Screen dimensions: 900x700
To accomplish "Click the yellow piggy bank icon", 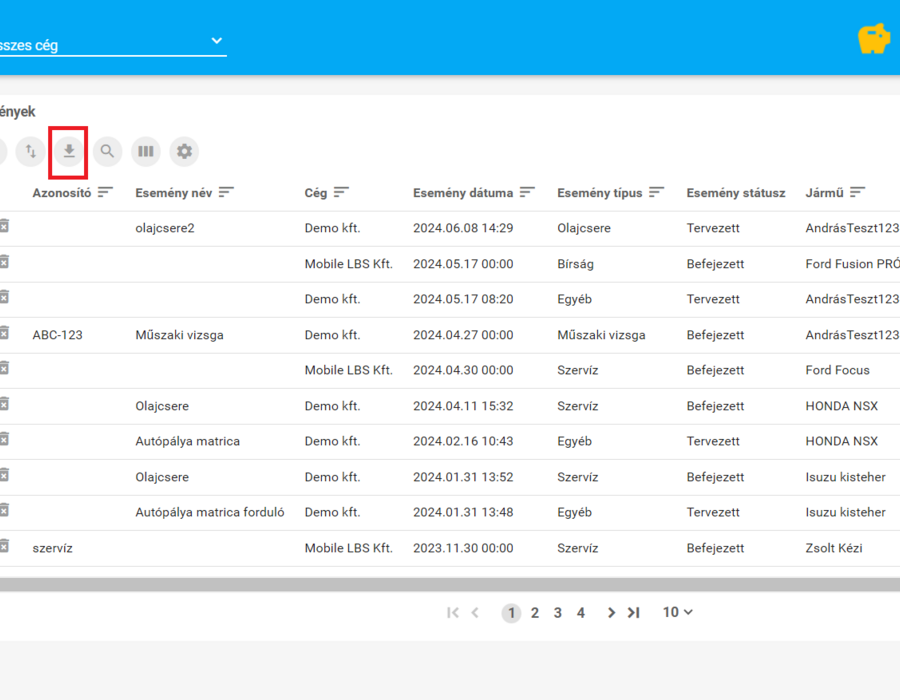I will (874, 39).
